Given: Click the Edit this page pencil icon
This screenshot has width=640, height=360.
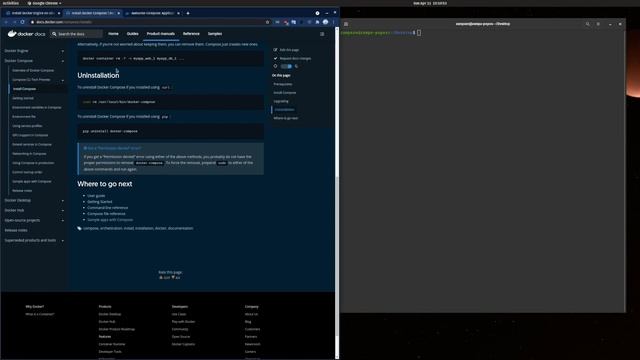Looking at the screenshot, I should click(276, 49).
